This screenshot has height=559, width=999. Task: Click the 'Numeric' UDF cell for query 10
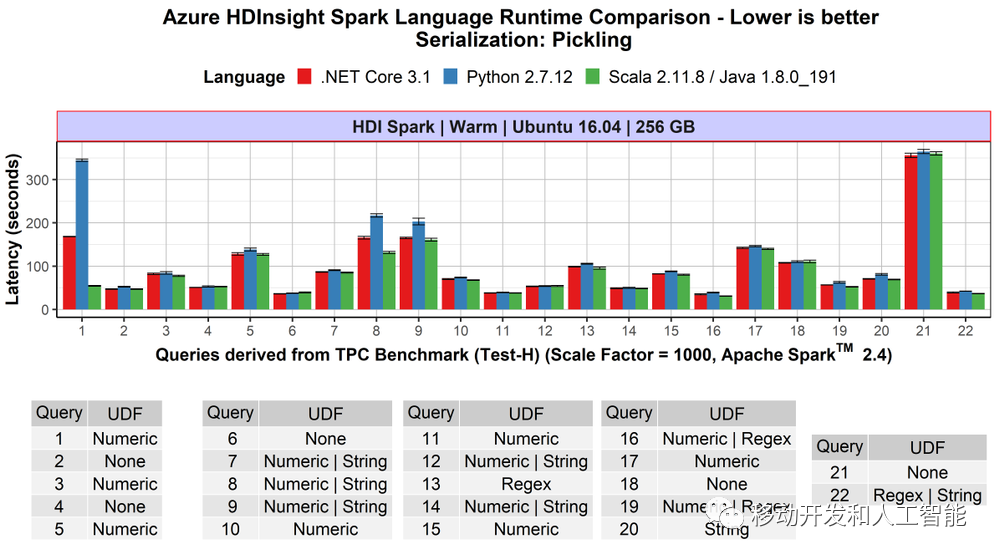point(326,529)
